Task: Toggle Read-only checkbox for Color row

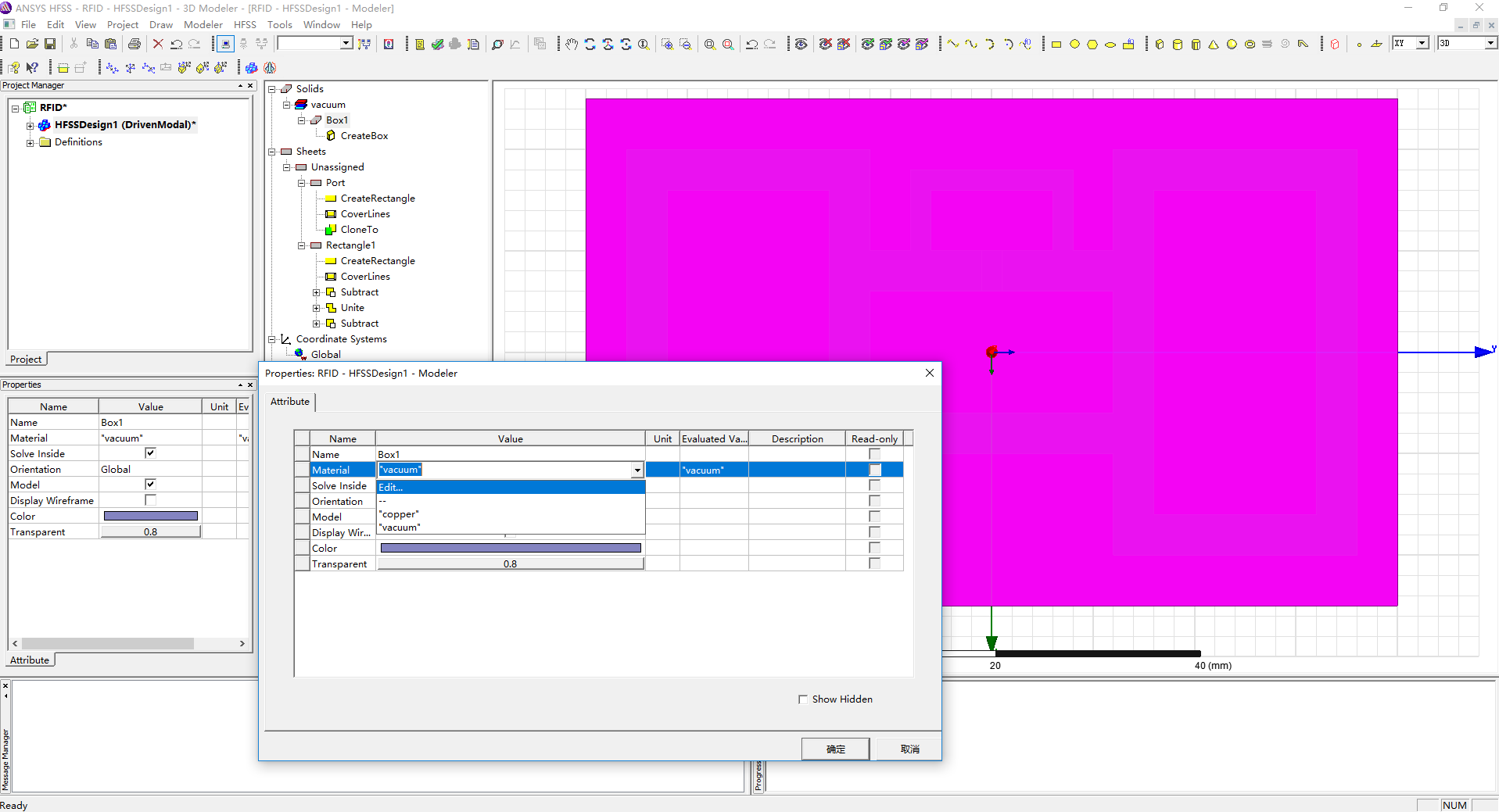Action: coord(875,548)
